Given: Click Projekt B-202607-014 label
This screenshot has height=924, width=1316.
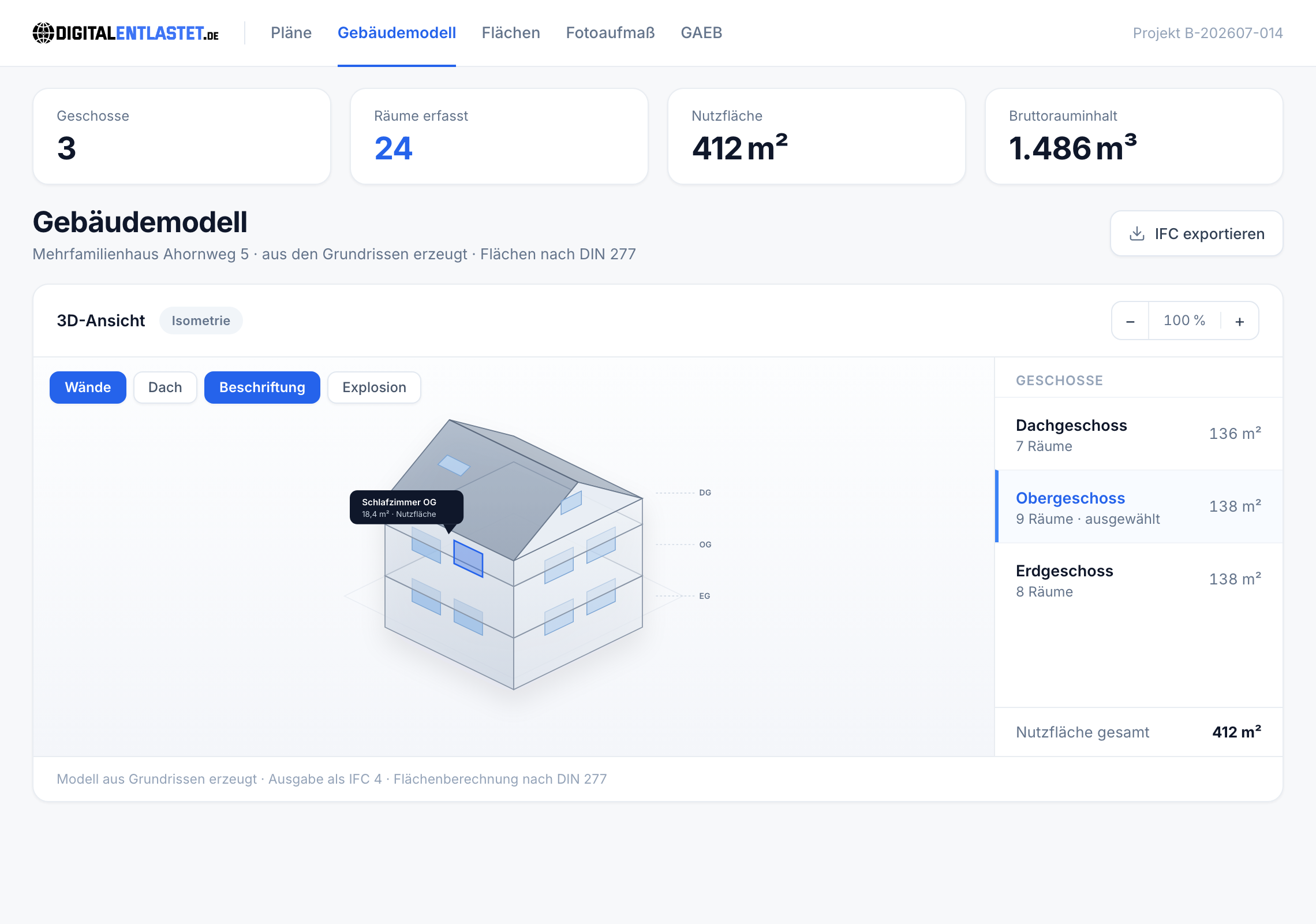Looking at the screenshot, I should [x=1207, y=33].
